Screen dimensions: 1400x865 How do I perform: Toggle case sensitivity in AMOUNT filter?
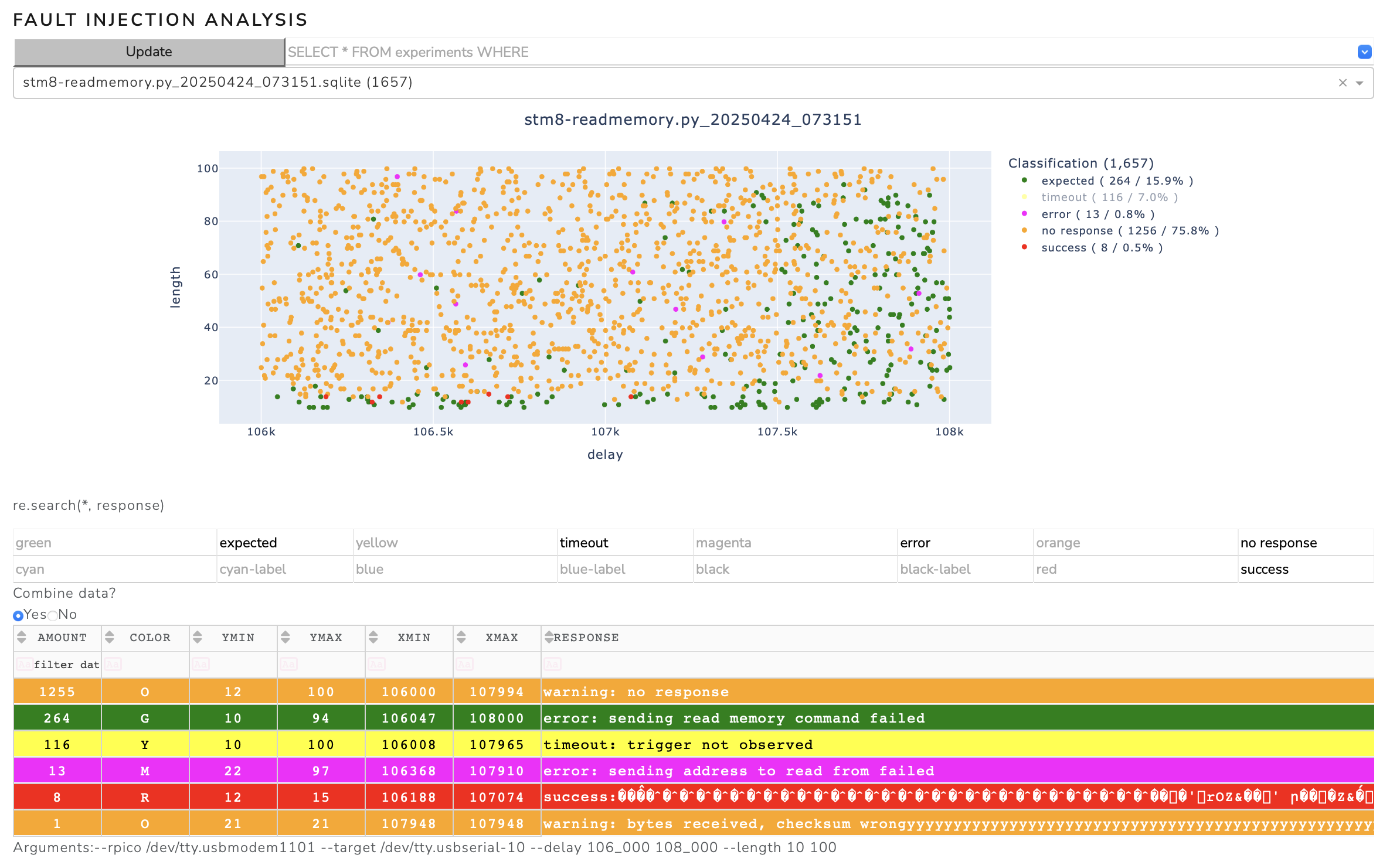(24, 664)
